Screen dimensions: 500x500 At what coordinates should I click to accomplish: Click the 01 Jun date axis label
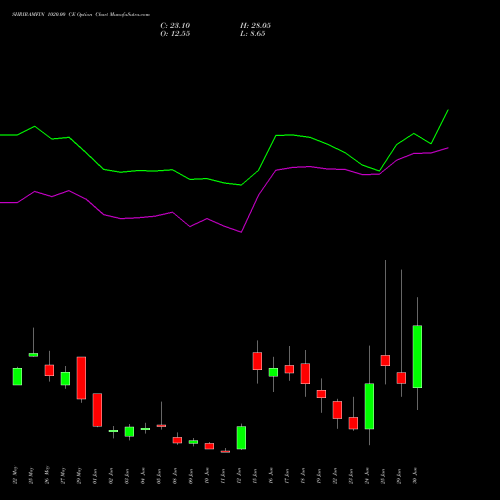click(x=95, y=476)
